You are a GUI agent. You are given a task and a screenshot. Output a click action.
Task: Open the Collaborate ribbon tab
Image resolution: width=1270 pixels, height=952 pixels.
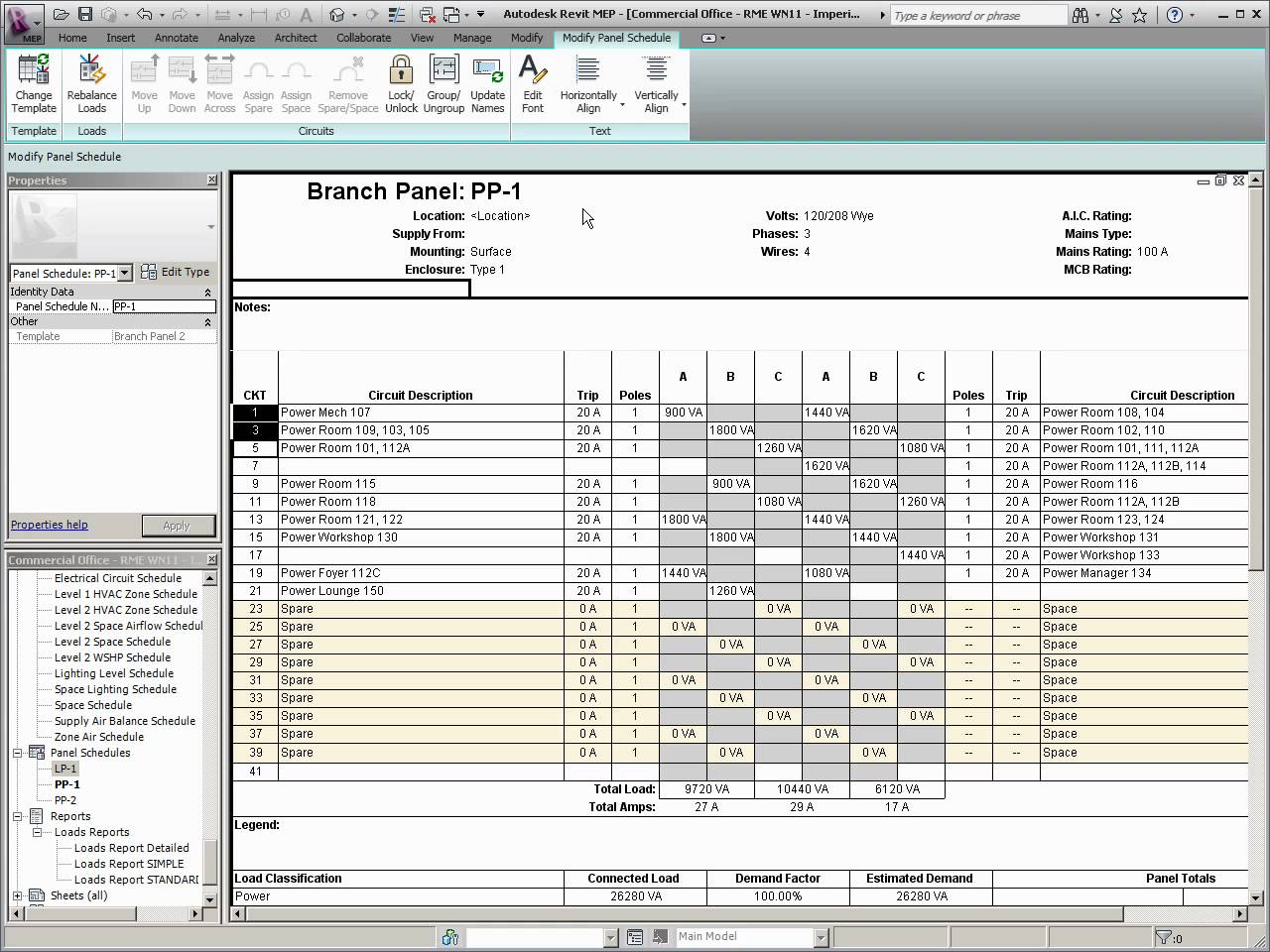click(x=363, y=38)
